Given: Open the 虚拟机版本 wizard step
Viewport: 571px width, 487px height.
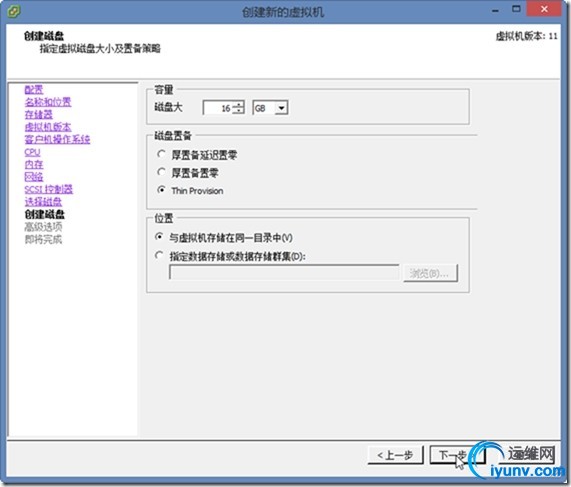Looking at the screenshot, I should tap(48, 127).
